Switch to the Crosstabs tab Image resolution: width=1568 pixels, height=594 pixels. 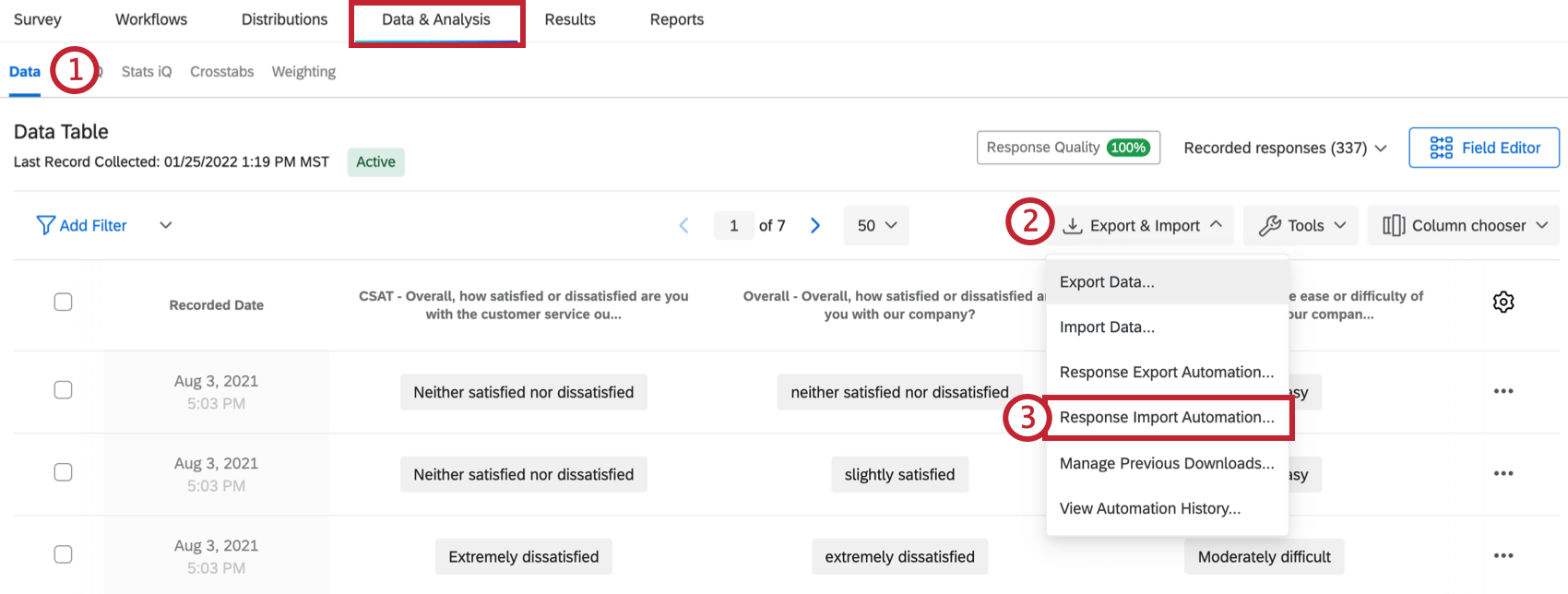221,72
